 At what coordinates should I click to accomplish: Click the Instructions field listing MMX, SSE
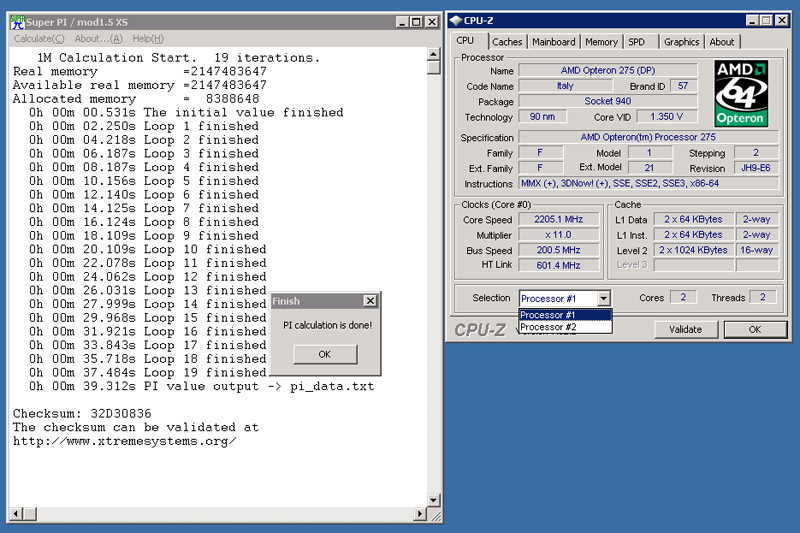[x=648, y=183]
